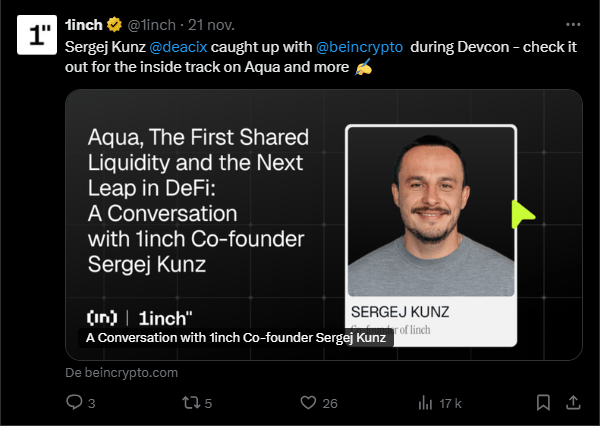Open the post via "21 nov." timestamp

pos(210,24)
